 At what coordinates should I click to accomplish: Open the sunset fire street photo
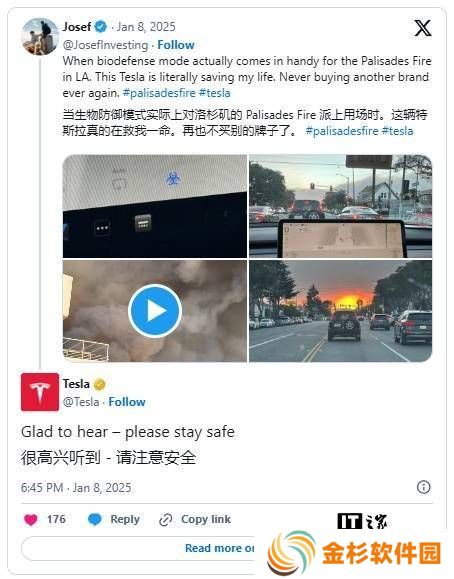click(341, 311)
